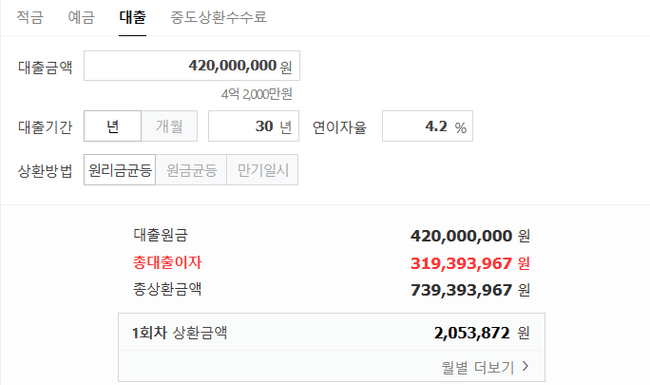Switch to the 적금 tab
Screen dimensions: 650x385
(30, 17)
